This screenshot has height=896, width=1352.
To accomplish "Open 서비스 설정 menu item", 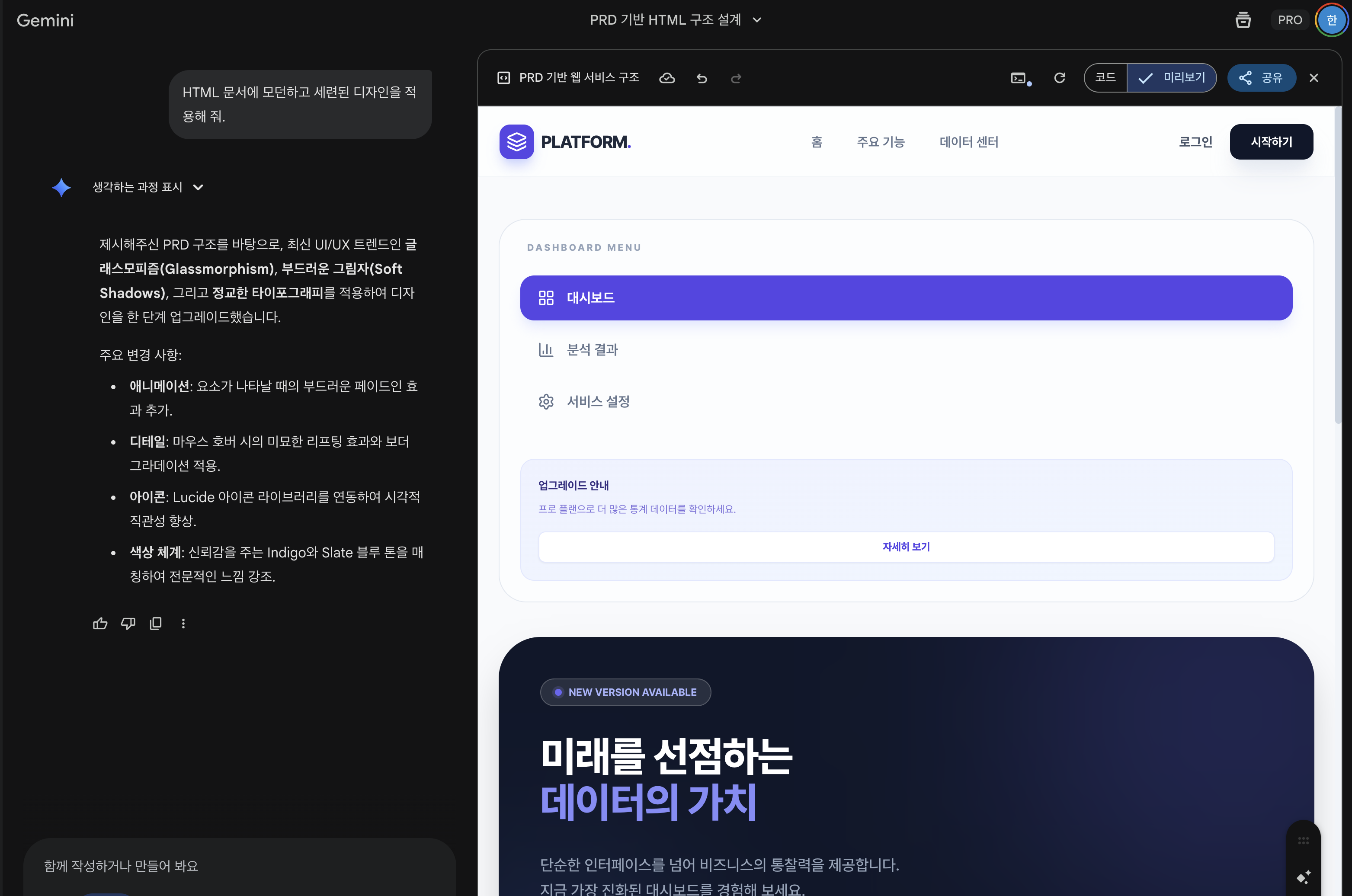I will pyautogui.click(x=598, y=402).
